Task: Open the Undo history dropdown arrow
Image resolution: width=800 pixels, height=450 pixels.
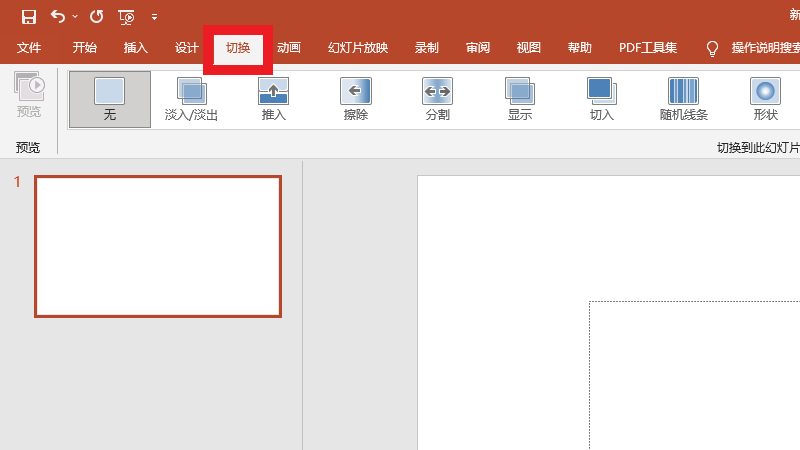Action: pyautogui.click(x=75, y=17)
